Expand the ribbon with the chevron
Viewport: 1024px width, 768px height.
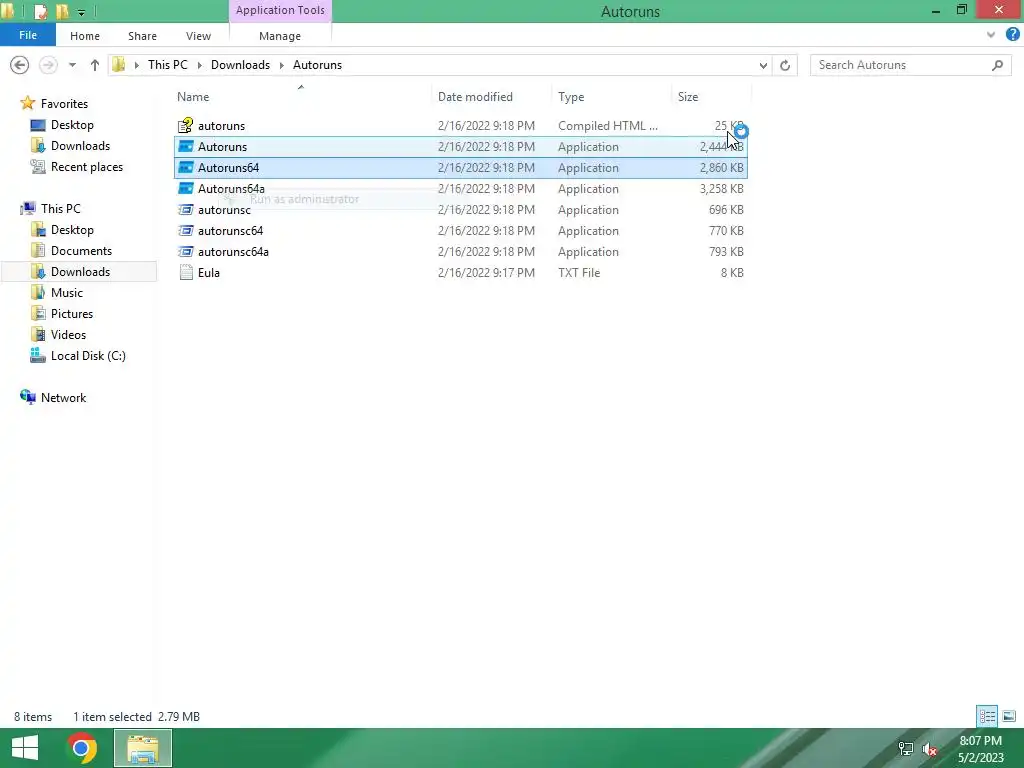991,35
